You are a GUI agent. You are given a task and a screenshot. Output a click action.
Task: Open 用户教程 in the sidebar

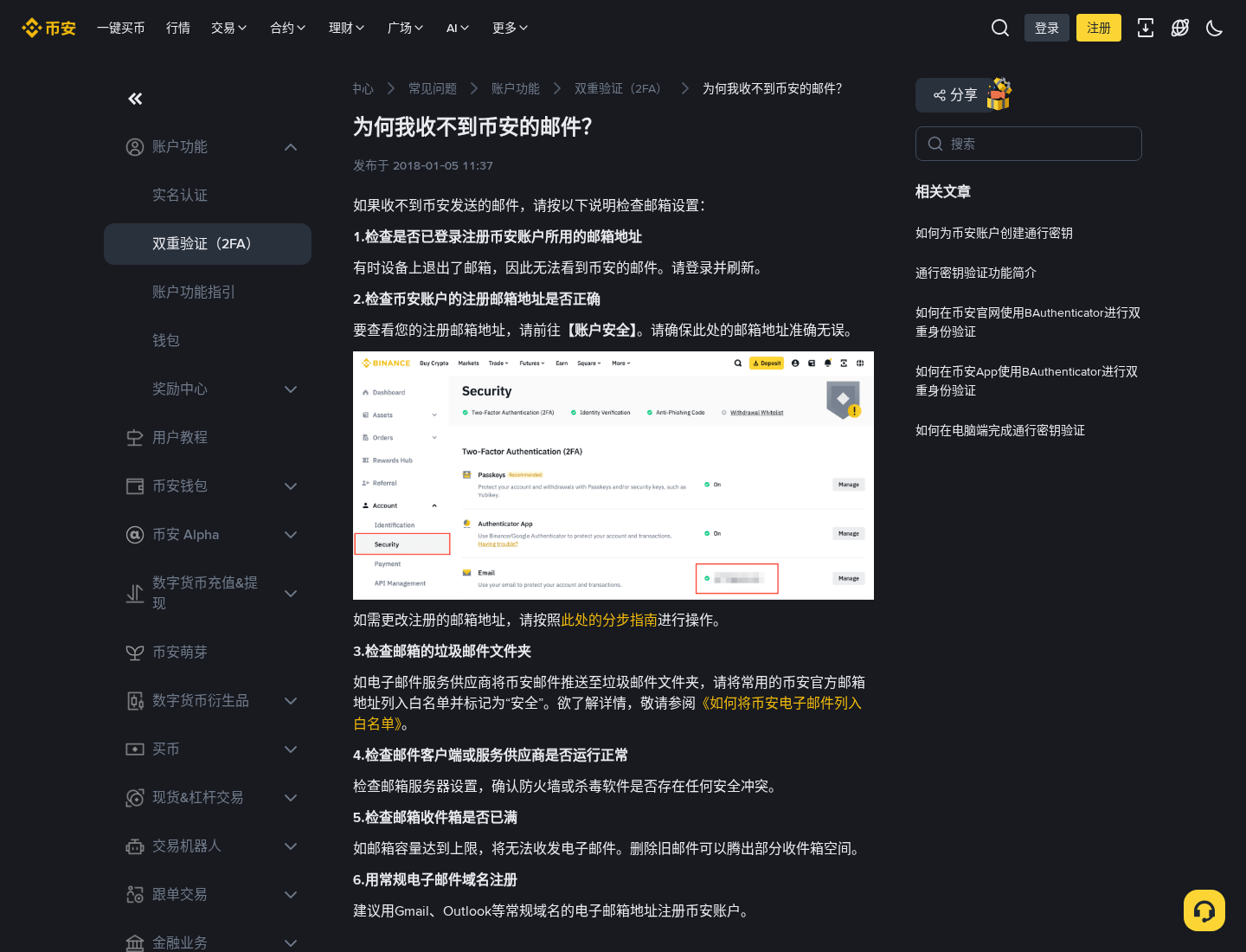coord(208,438)
